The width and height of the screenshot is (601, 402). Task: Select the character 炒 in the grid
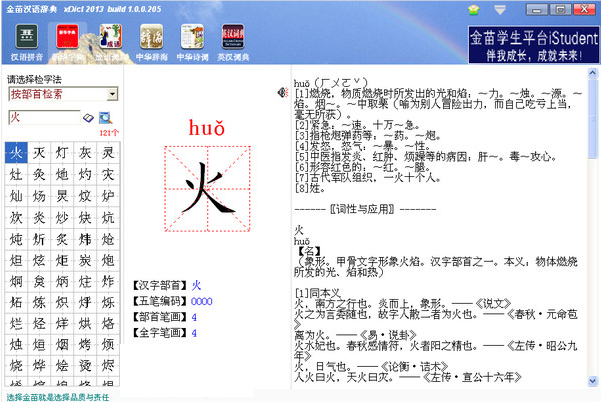62,218
